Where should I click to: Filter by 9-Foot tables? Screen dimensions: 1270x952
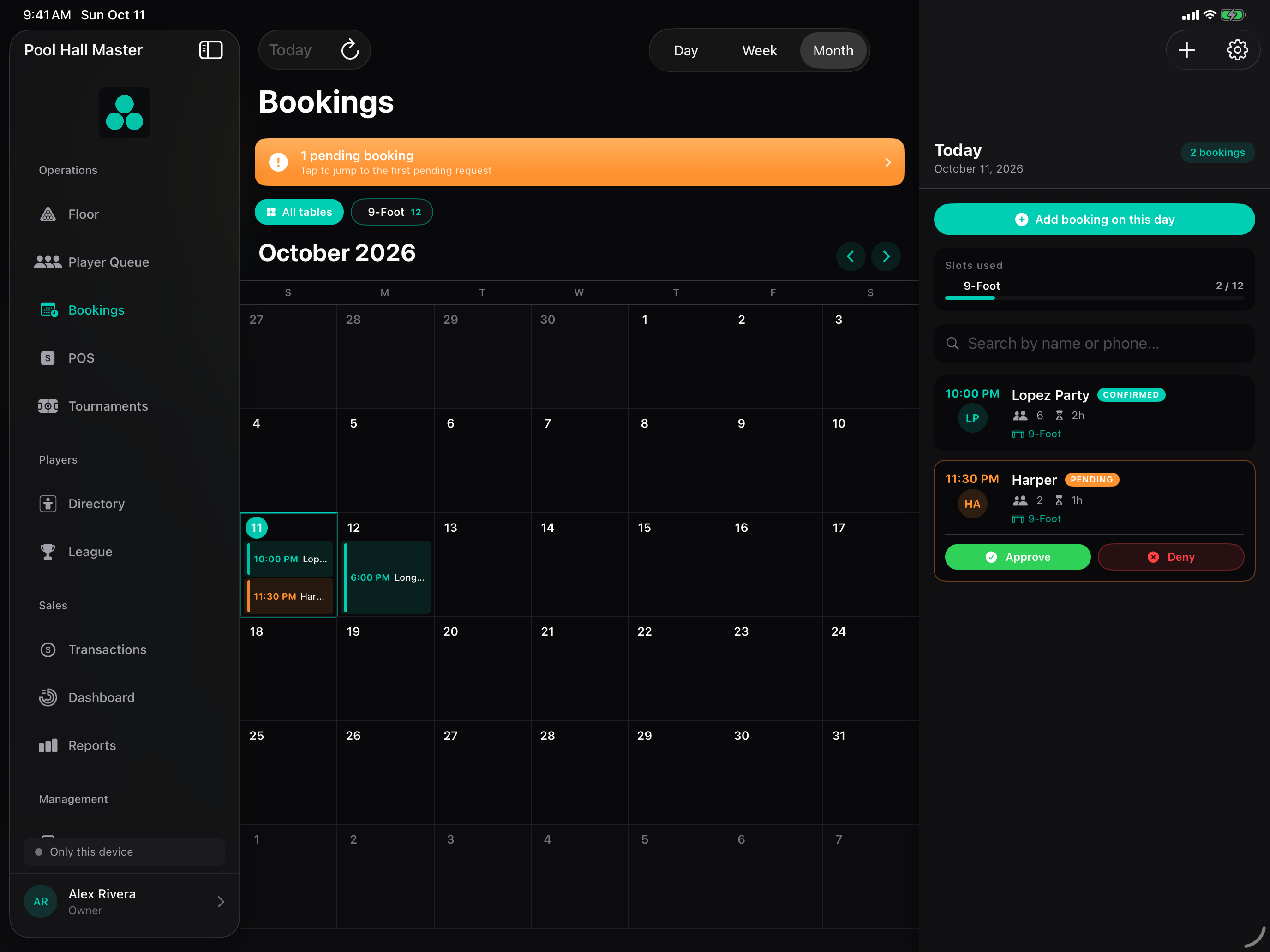tap(392, 212)
